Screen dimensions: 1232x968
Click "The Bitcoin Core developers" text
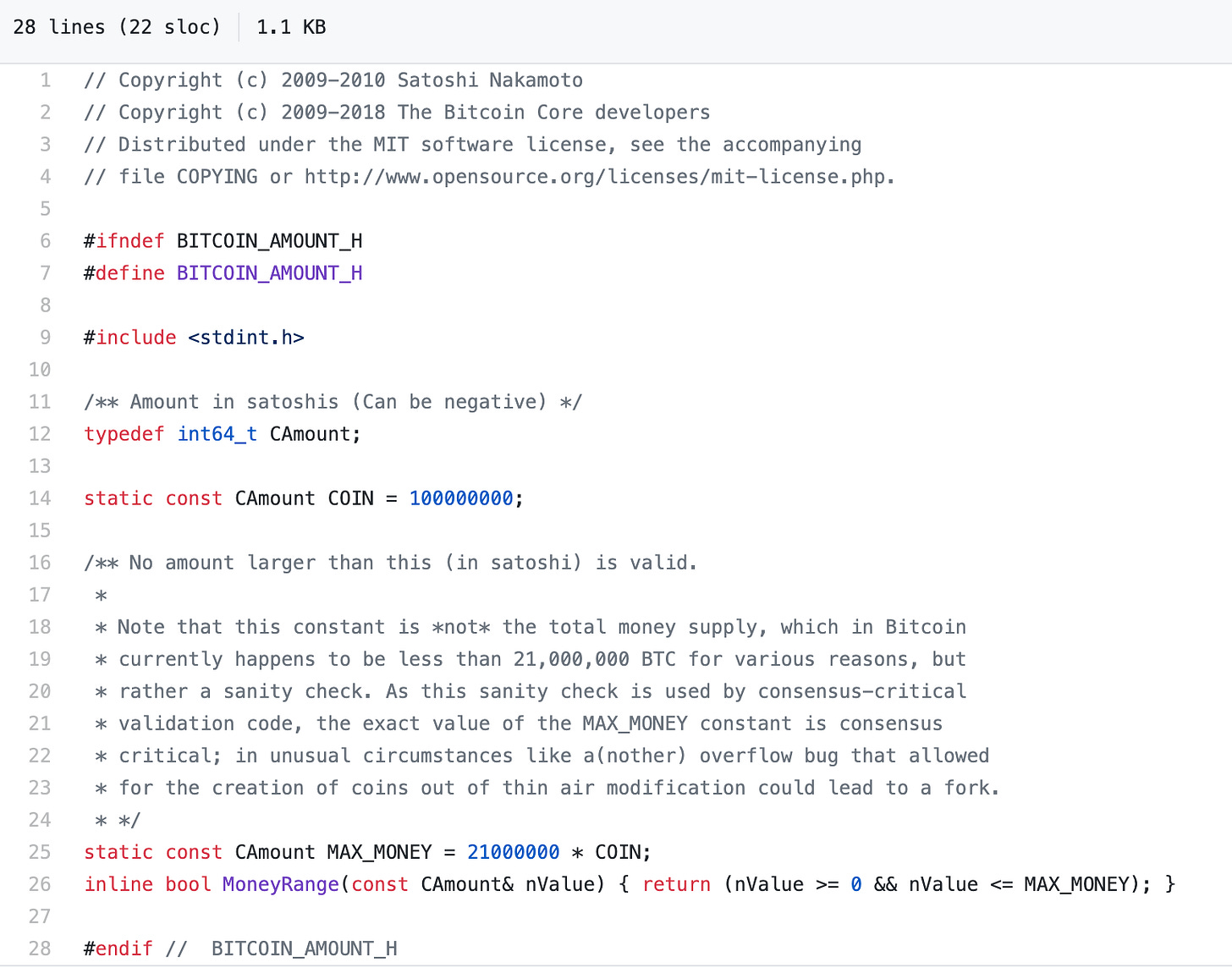[x=554, y=113]
